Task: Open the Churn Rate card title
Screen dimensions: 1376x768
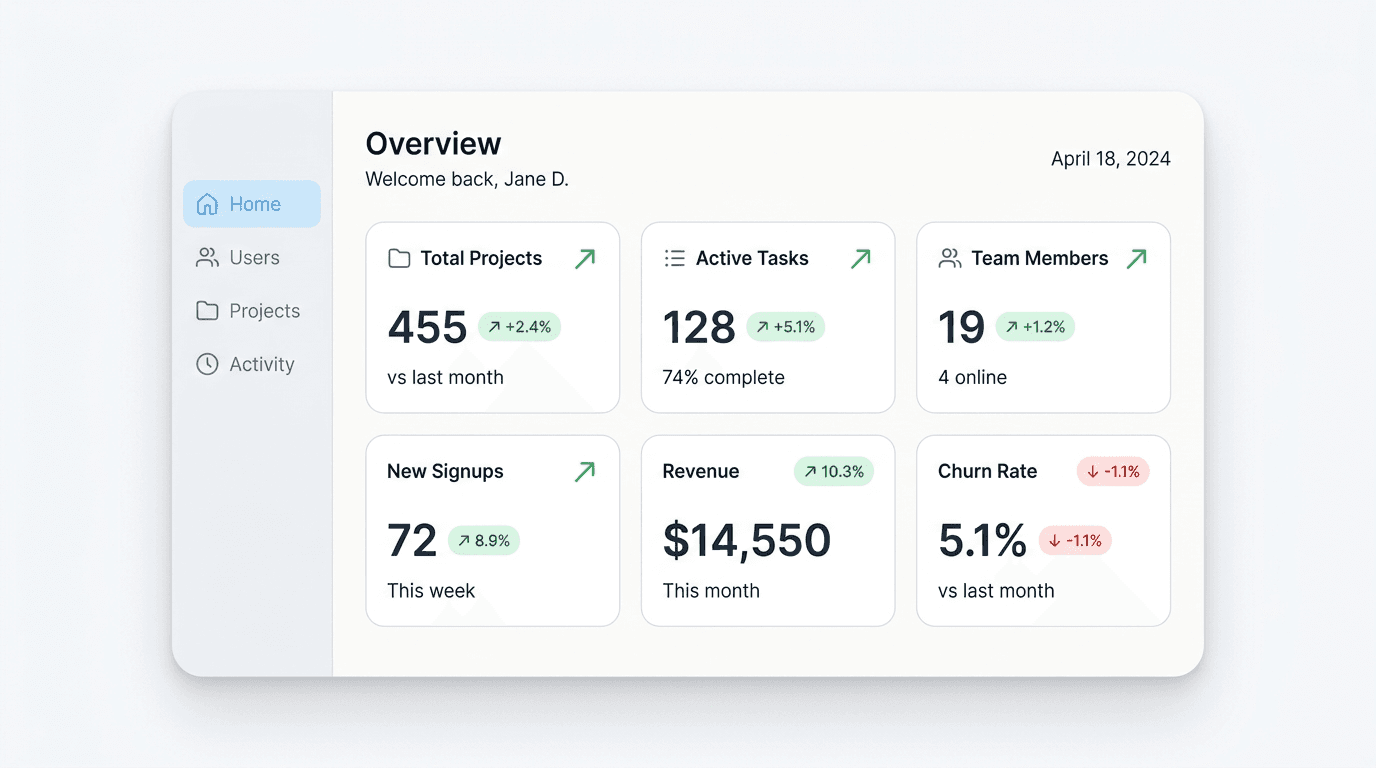Action: (x=987, y=472)
